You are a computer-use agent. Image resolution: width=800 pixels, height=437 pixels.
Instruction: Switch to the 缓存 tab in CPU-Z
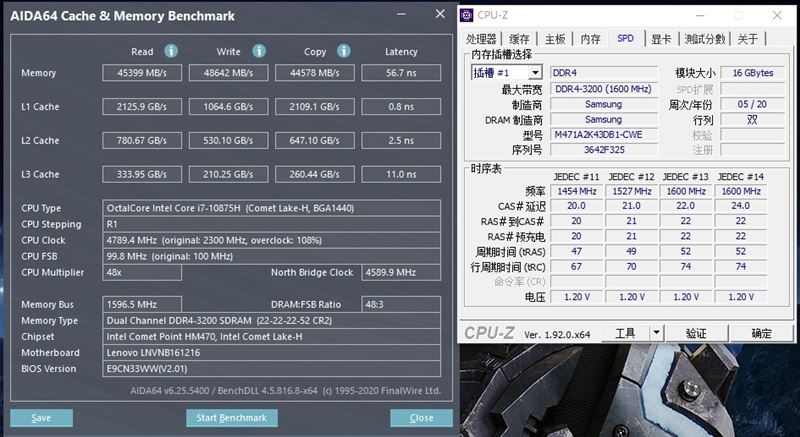[519, 39]
